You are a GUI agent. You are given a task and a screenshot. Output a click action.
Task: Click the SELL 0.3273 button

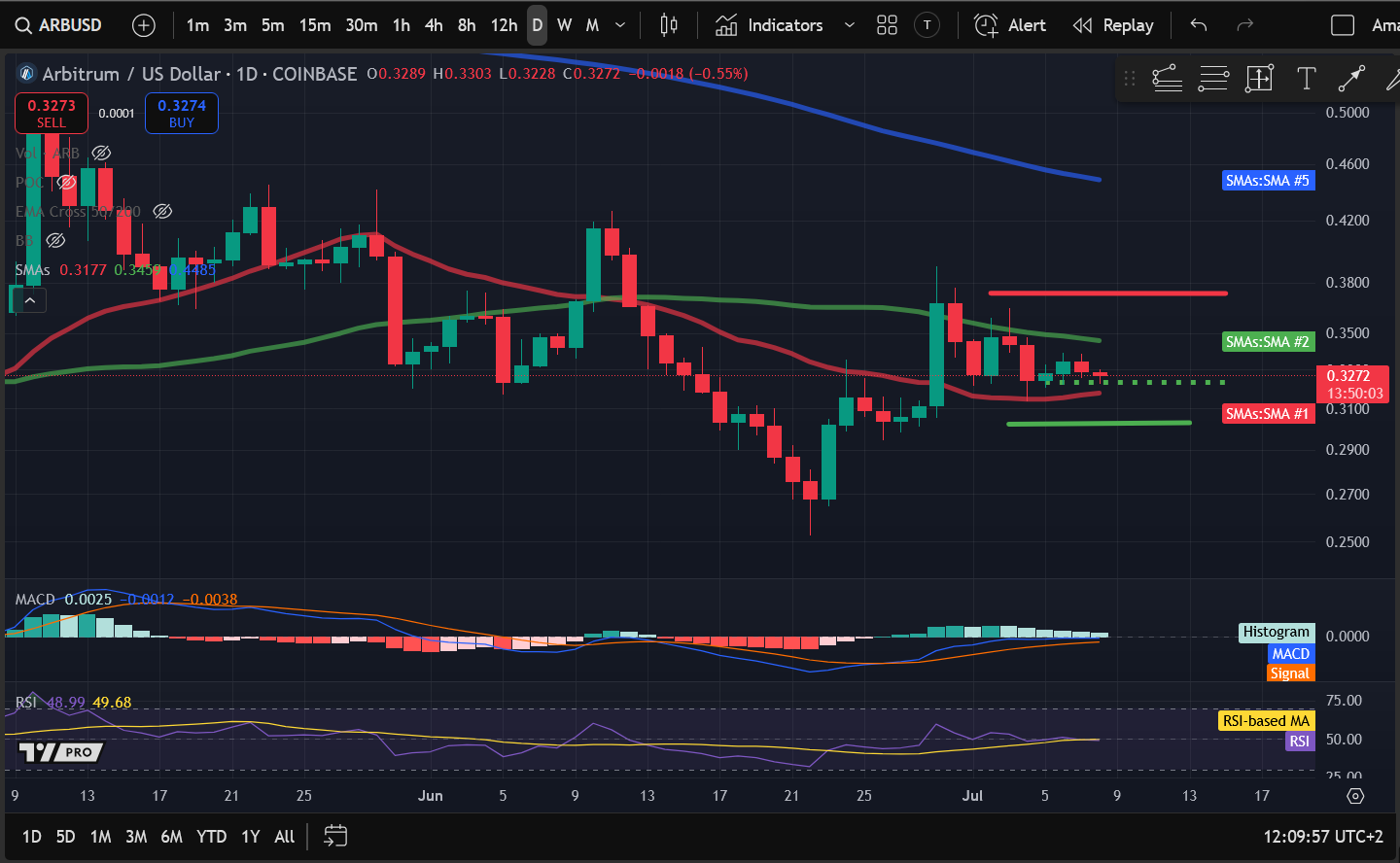52,113
